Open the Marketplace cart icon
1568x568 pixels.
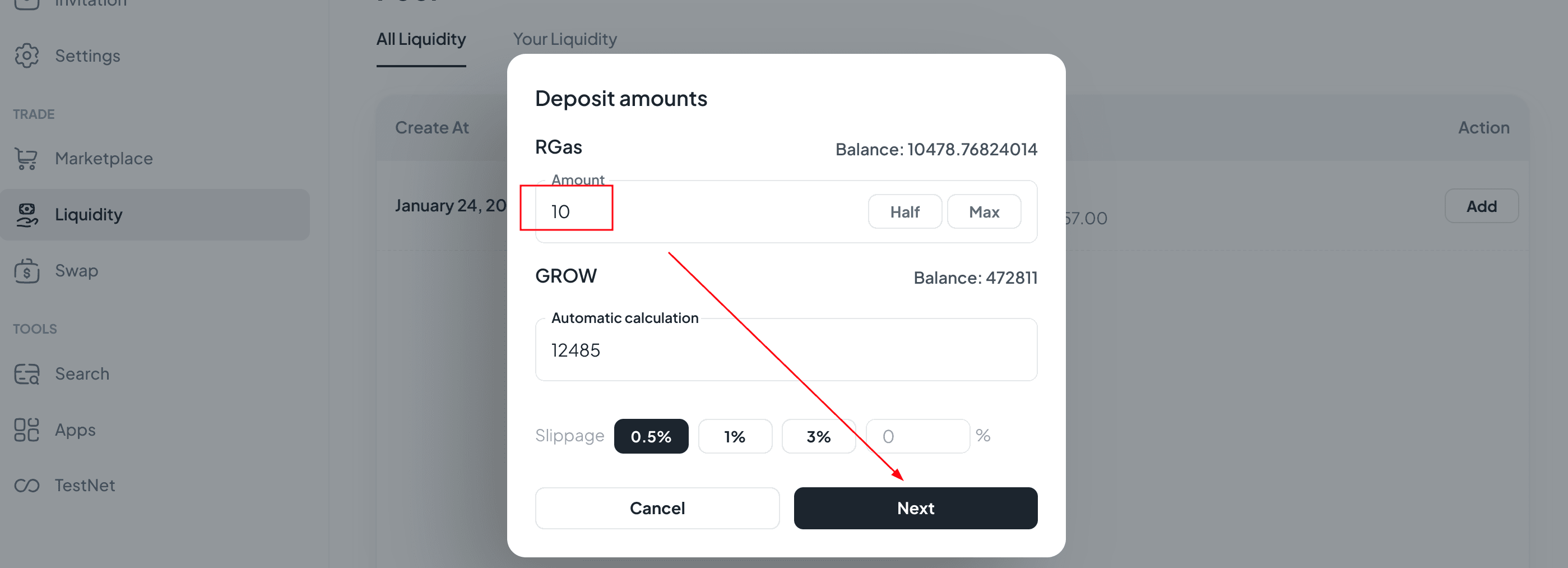(x=26, y=158)
